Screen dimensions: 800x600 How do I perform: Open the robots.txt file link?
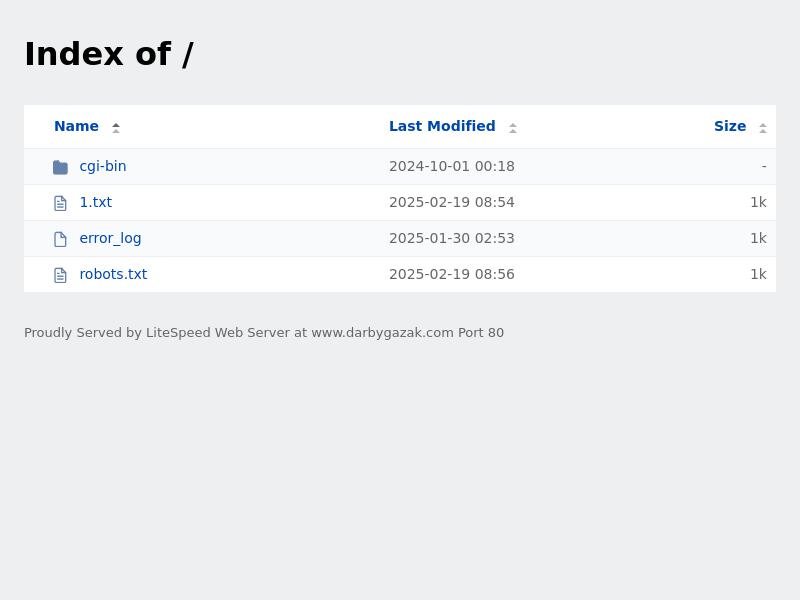[x=113, y=274]
